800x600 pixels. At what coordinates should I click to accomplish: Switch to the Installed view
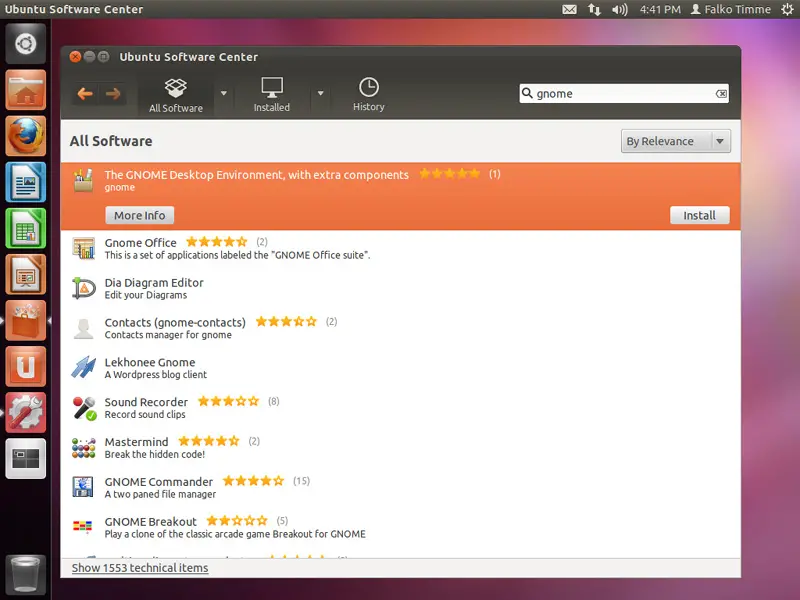271,95
